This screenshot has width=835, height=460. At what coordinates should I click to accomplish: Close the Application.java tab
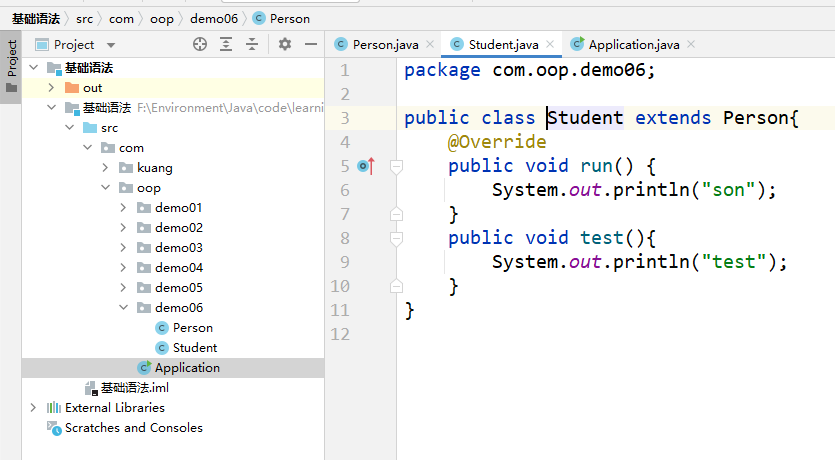click(x=691, y=44)
